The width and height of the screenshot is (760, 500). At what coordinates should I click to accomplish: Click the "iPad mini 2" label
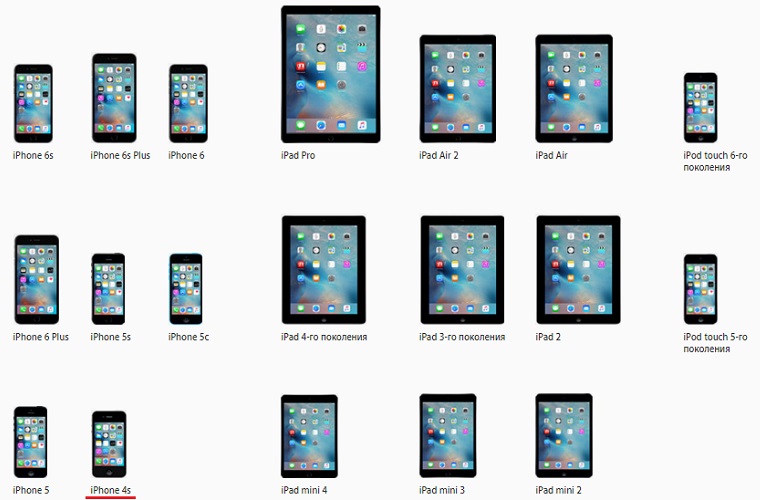pos(558,490)
